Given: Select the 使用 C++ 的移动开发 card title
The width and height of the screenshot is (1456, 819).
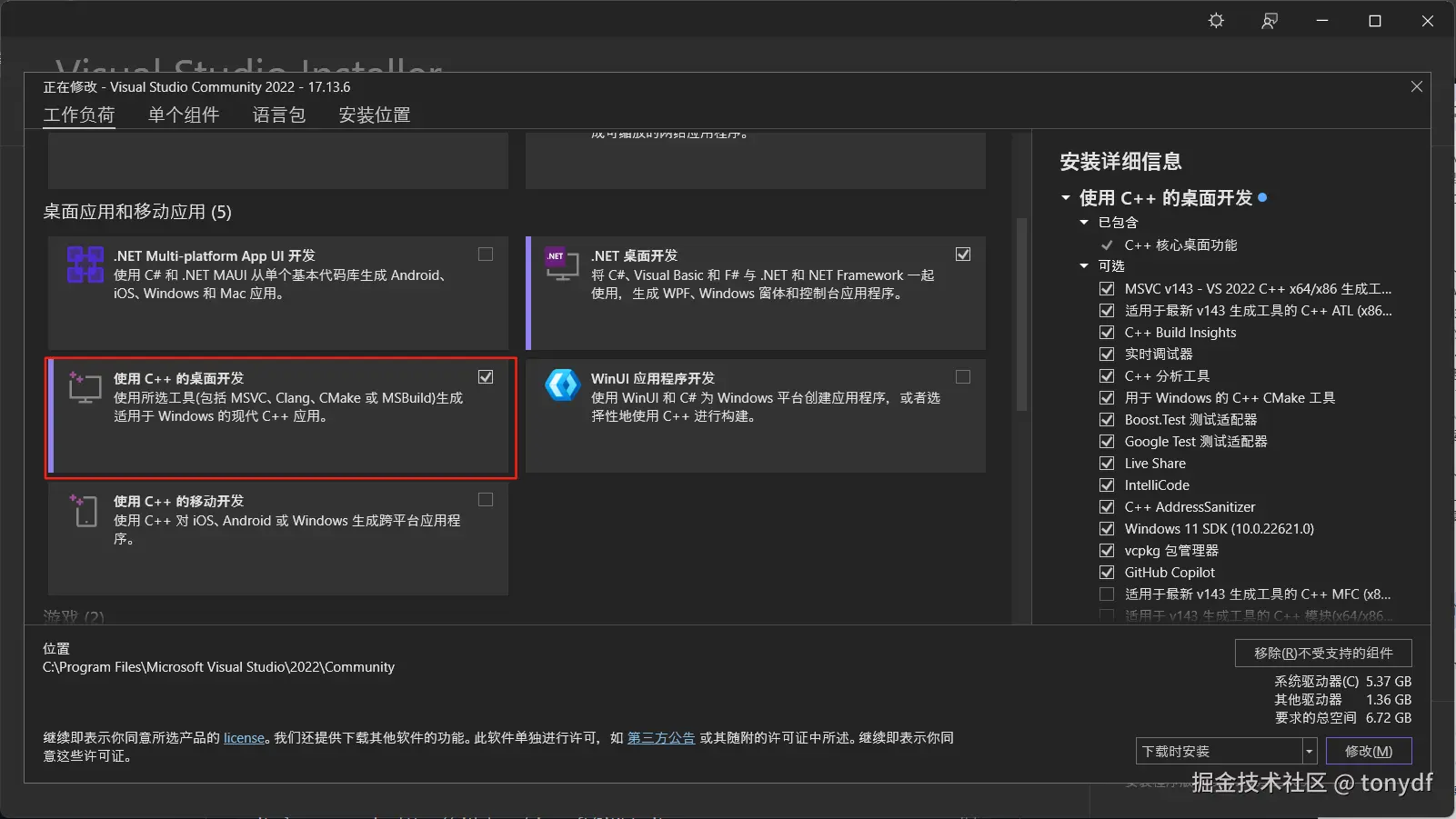Looking at the screenshot, I should tap(178, 502).
